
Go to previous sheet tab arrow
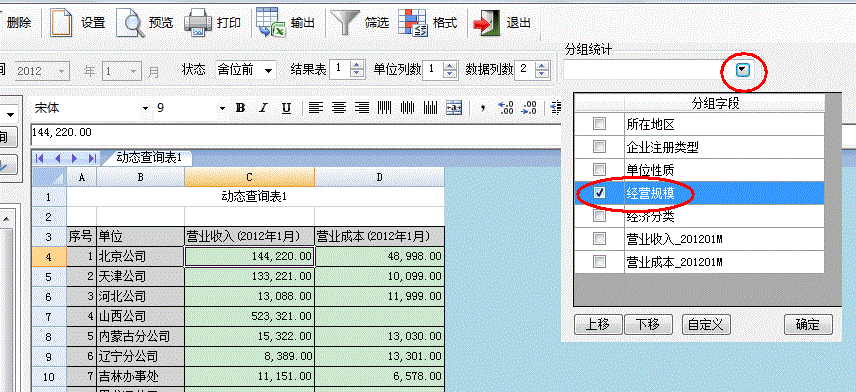[x=57, y=158]
